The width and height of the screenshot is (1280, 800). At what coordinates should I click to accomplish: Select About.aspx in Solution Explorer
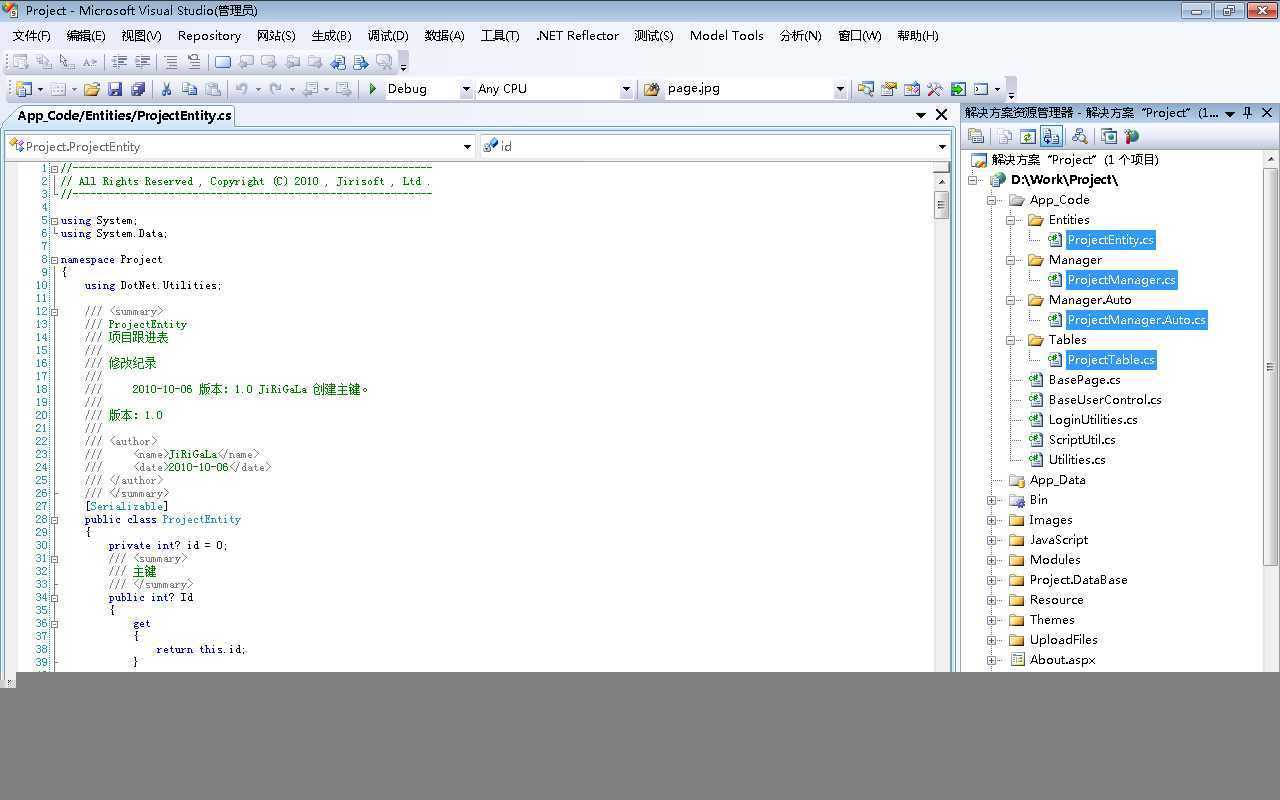point(1062,660)
